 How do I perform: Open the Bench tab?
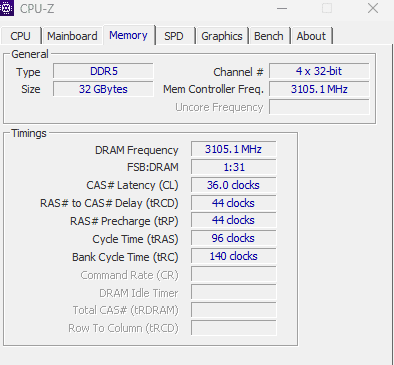click(x=269, y=36)
